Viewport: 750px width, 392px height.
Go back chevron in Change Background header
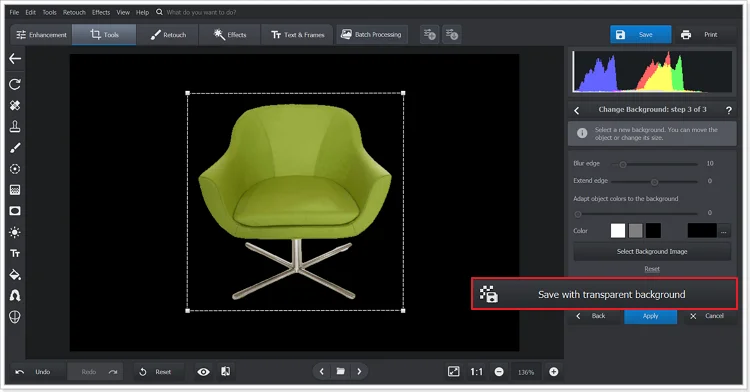(577, 110)
